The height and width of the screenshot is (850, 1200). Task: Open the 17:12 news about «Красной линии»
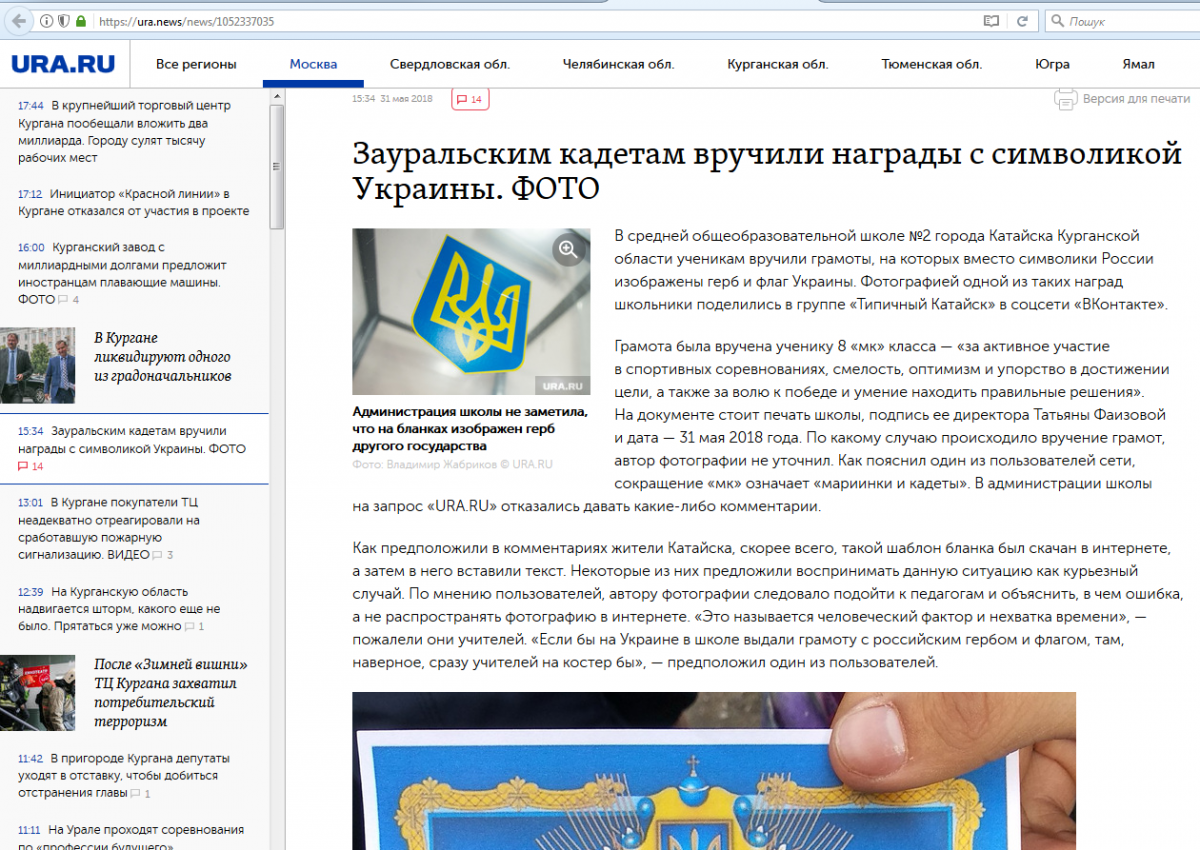(133, 202)
